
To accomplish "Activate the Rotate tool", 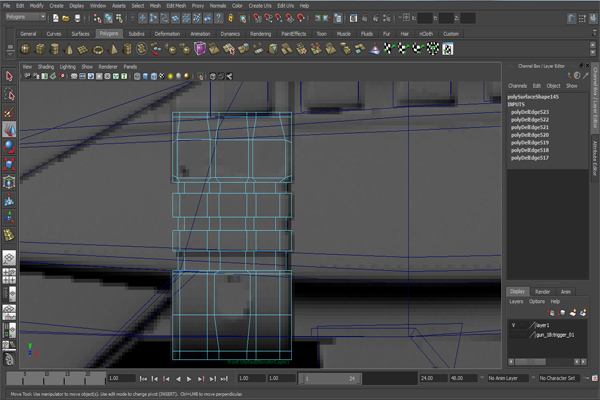I will (9, 147).
